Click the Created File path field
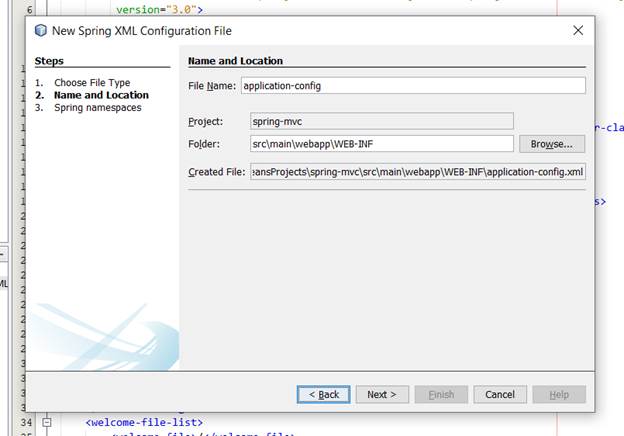Image resolution: width=624 pixels, height=436 pixels. point(418,171)
